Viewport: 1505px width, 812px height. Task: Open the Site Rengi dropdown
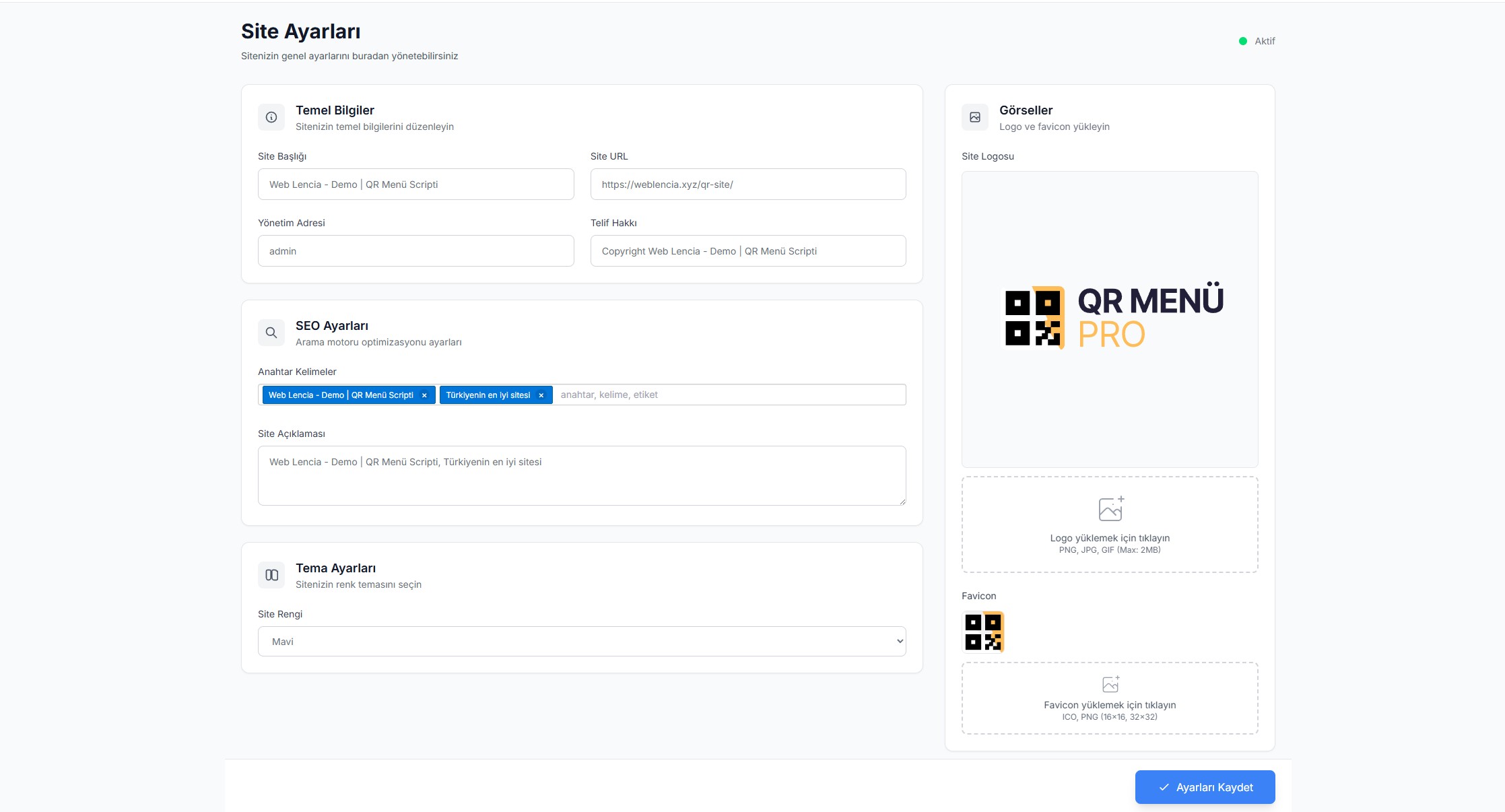tap(582, 641)
